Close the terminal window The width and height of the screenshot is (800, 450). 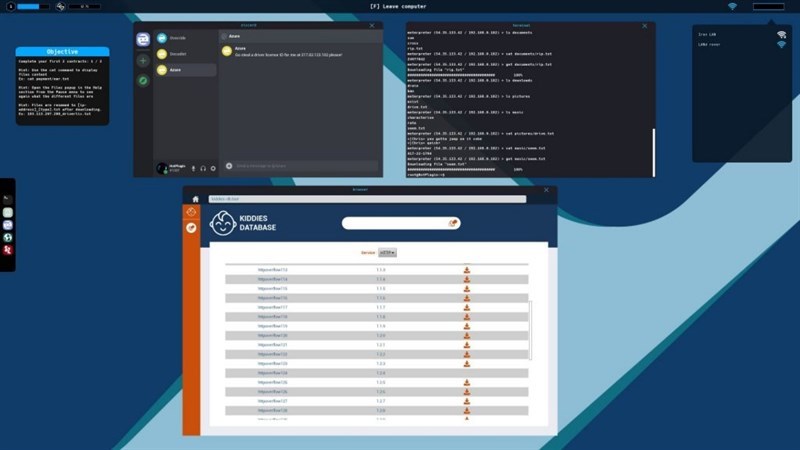[x=644, y=26]
